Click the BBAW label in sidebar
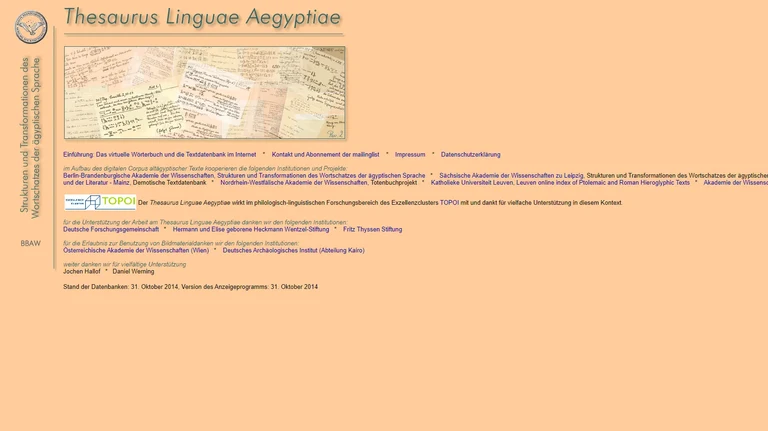 31,243
